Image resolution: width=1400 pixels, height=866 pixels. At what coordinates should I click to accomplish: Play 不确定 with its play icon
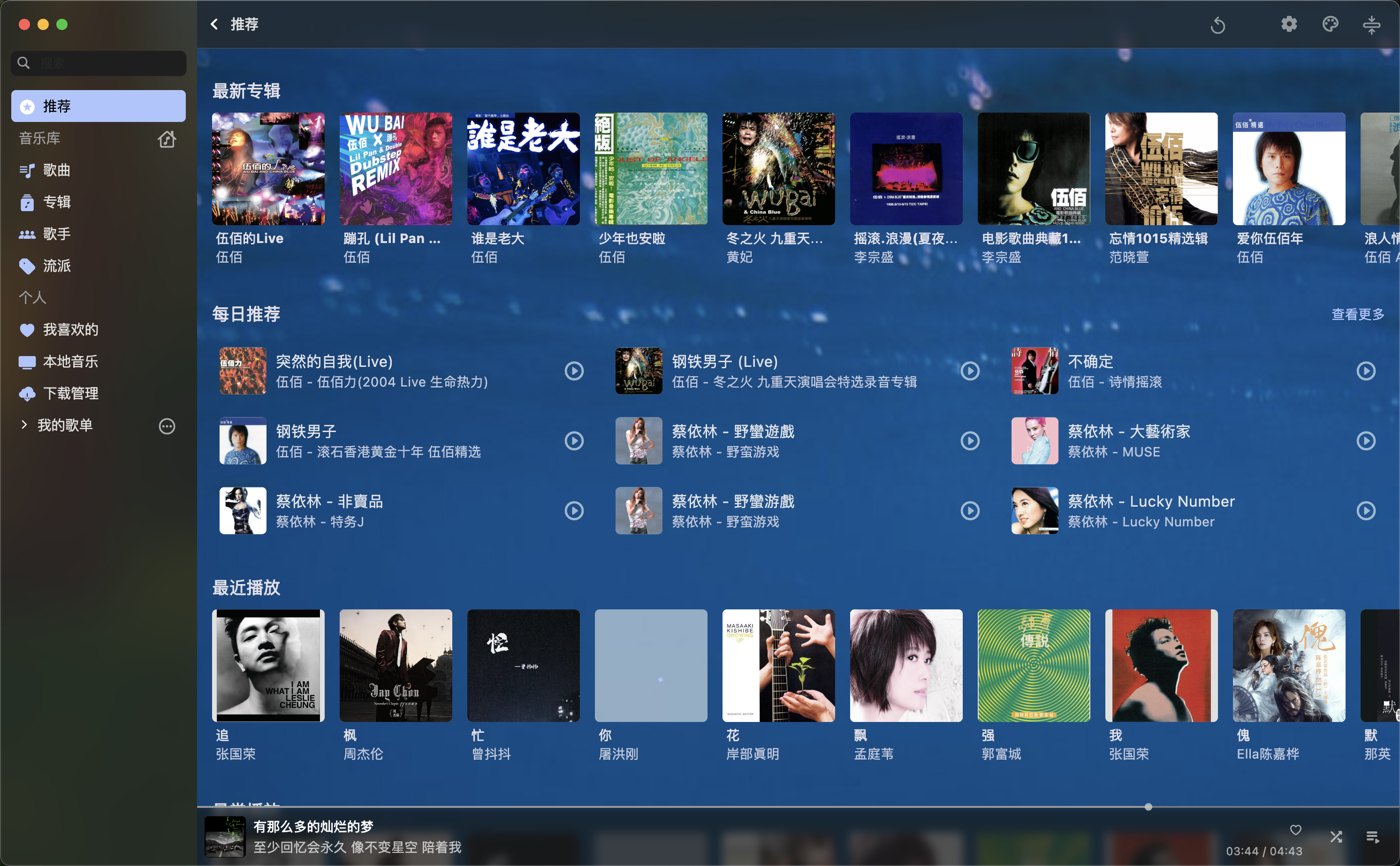1366,371
